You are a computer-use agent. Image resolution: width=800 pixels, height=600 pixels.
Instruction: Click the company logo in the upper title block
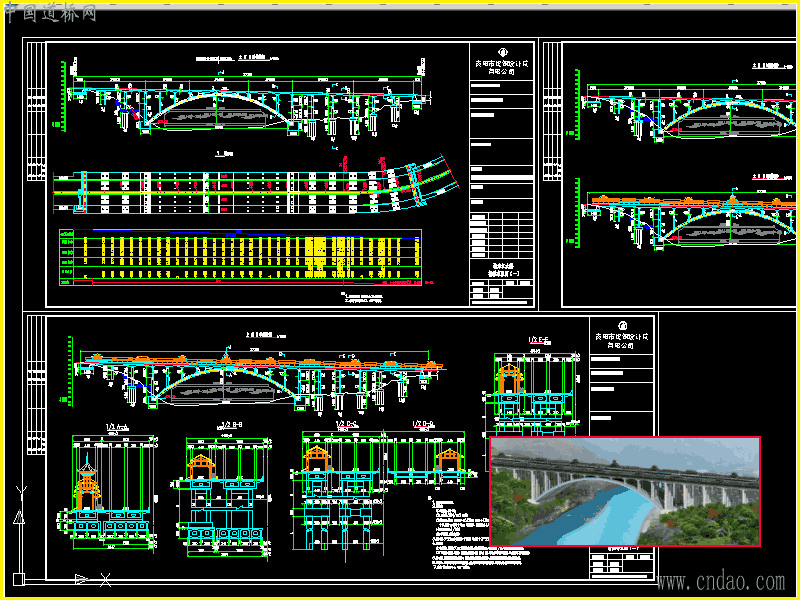tap(503, 52)
